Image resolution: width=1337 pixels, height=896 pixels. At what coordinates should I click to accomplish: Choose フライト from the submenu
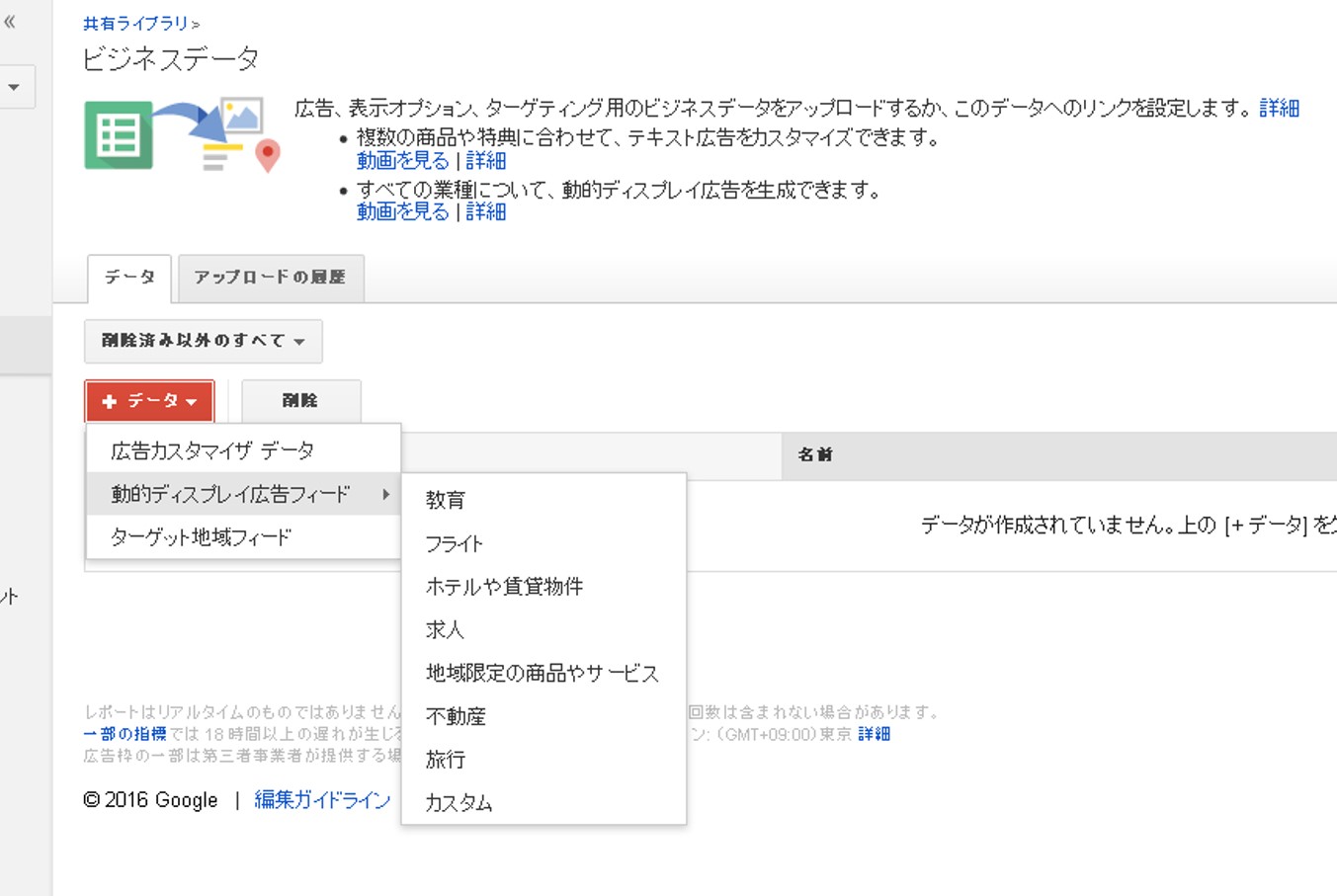[x=543, y=543]
